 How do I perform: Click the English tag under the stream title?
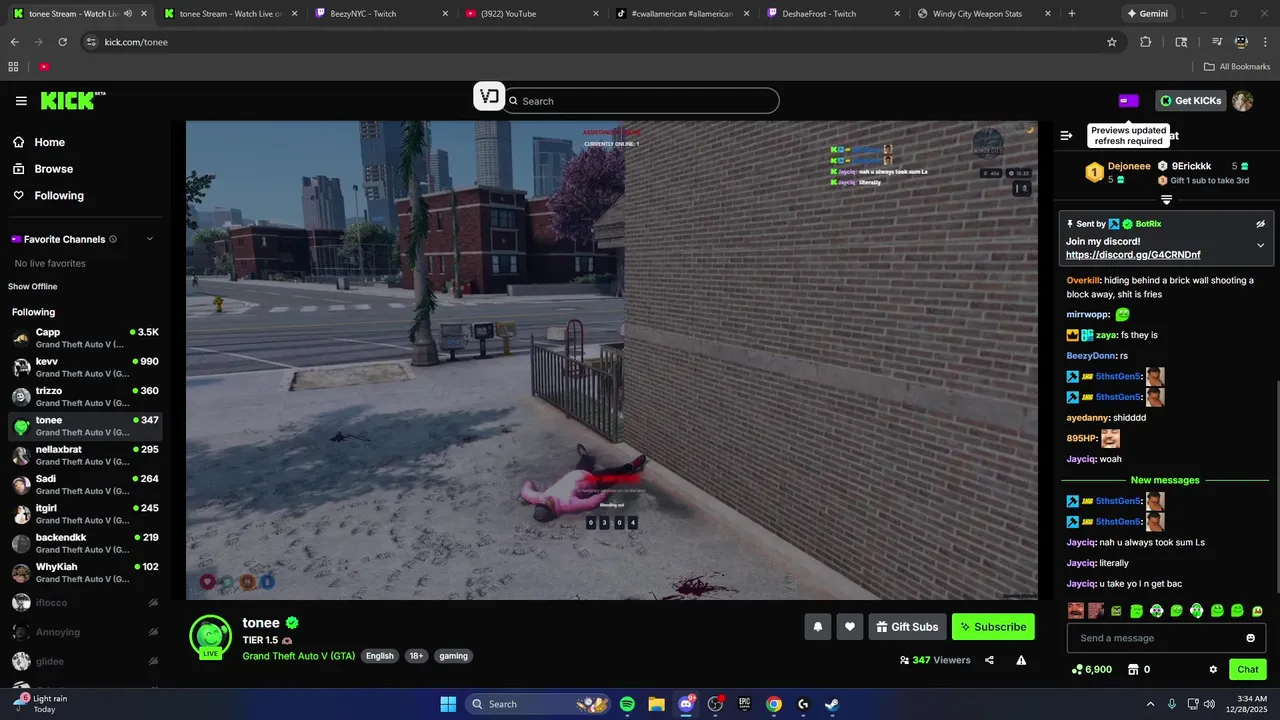(x=380, y=656)
